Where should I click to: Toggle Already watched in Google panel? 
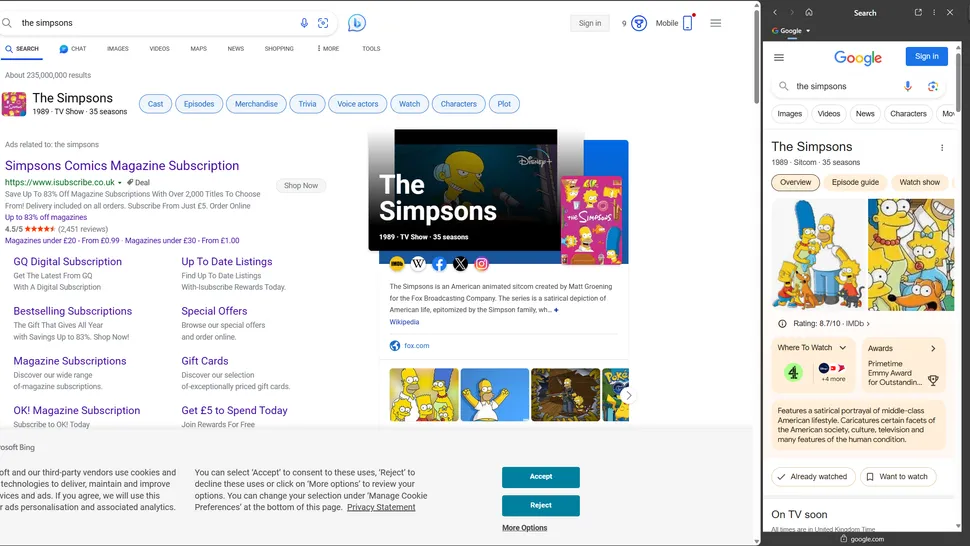813,477
